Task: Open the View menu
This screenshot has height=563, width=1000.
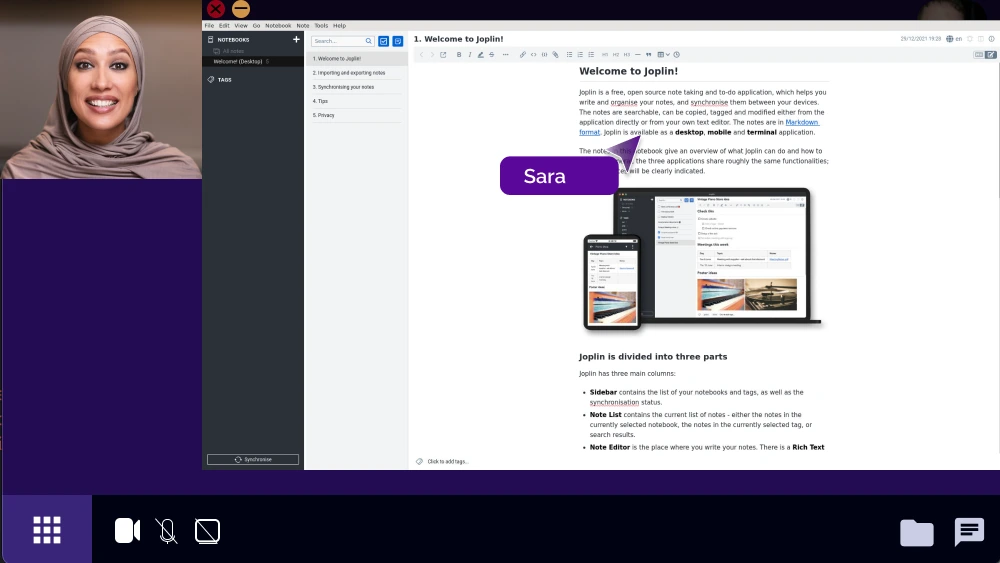Action: [241, 26]
